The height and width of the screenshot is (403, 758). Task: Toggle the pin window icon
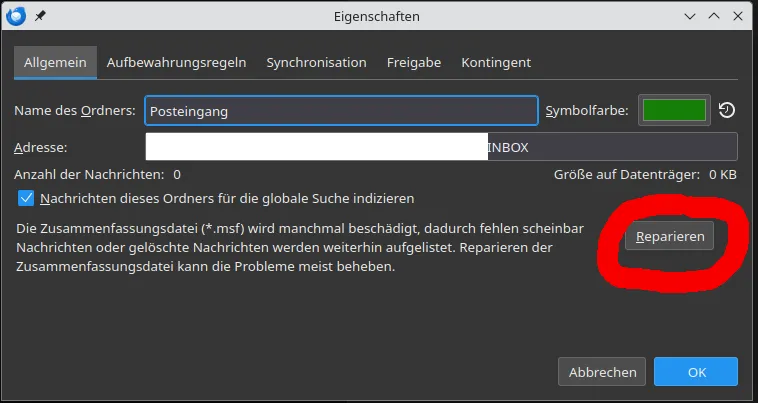tap(40, 16)
